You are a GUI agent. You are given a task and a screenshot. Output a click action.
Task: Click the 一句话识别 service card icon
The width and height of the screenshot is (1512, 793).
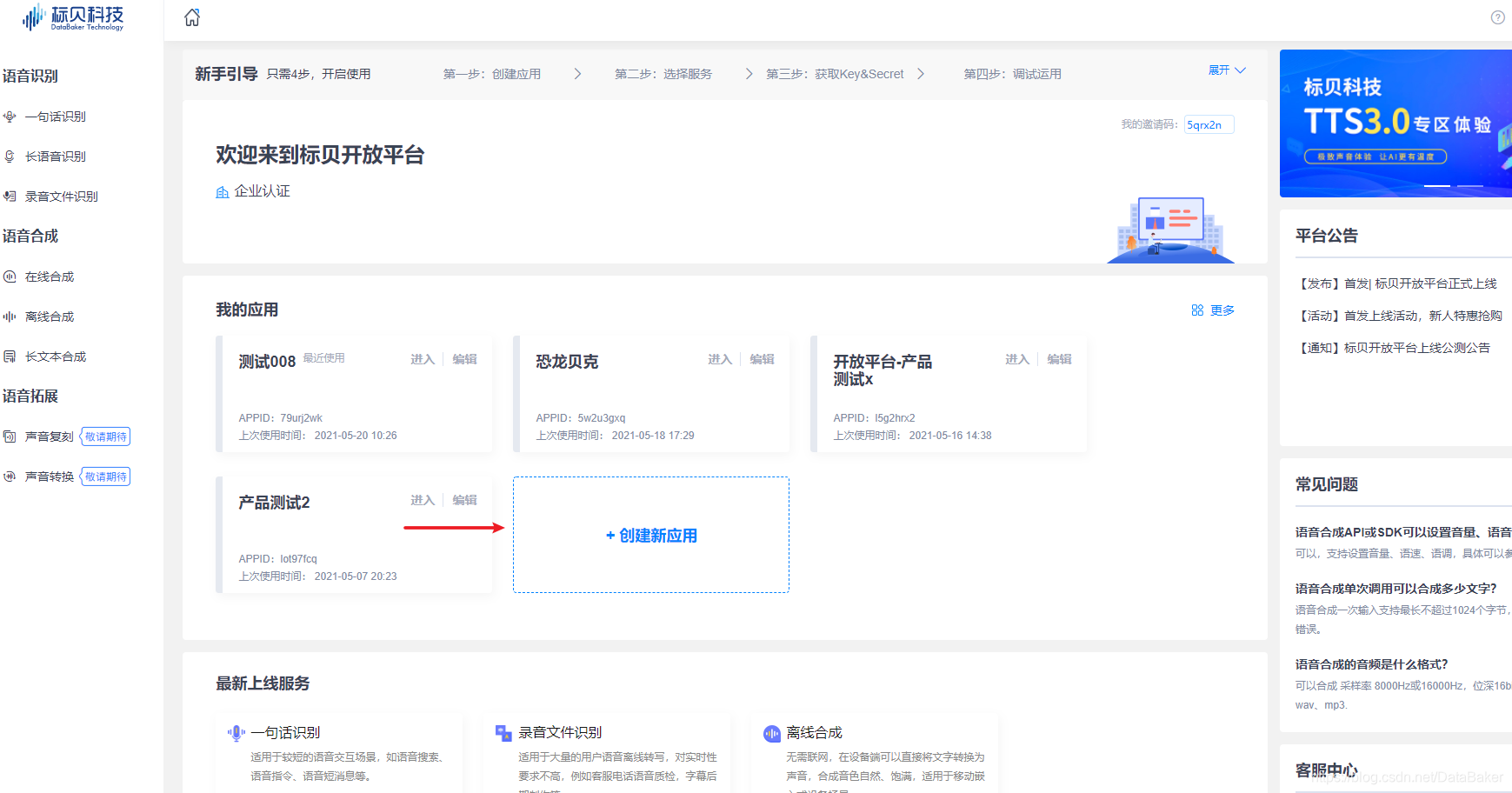[x=236, y=733]
